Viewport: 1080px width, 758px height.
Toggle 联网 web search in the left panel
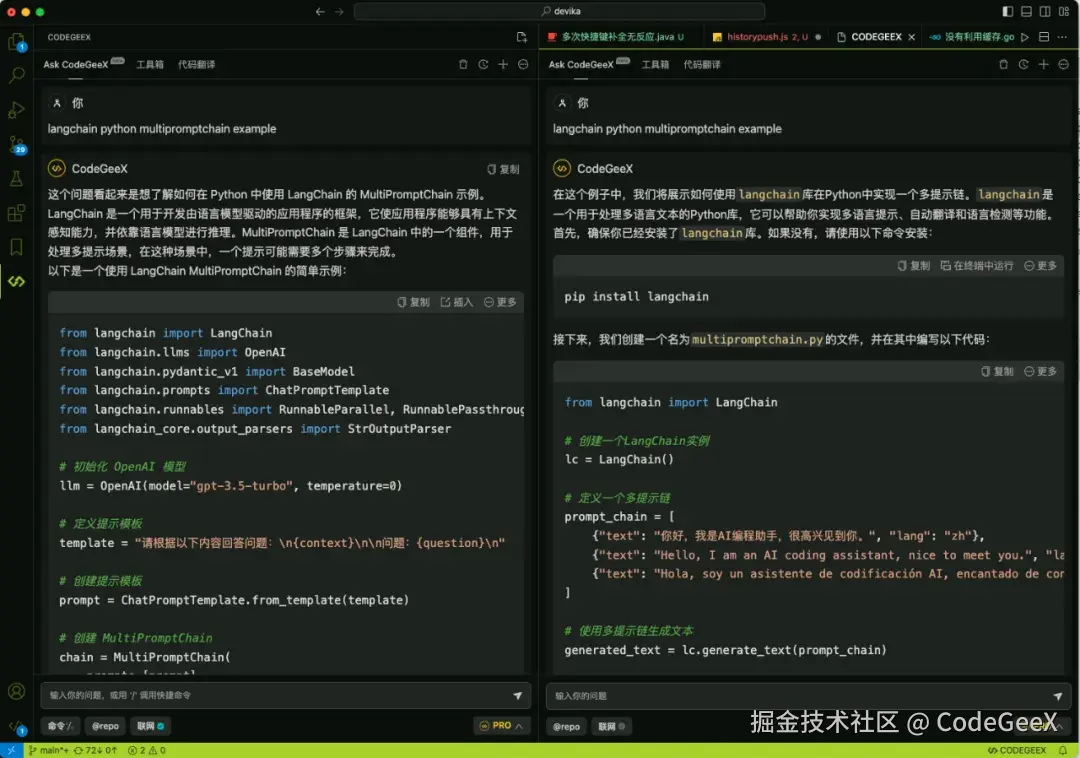tap(150, 726)
